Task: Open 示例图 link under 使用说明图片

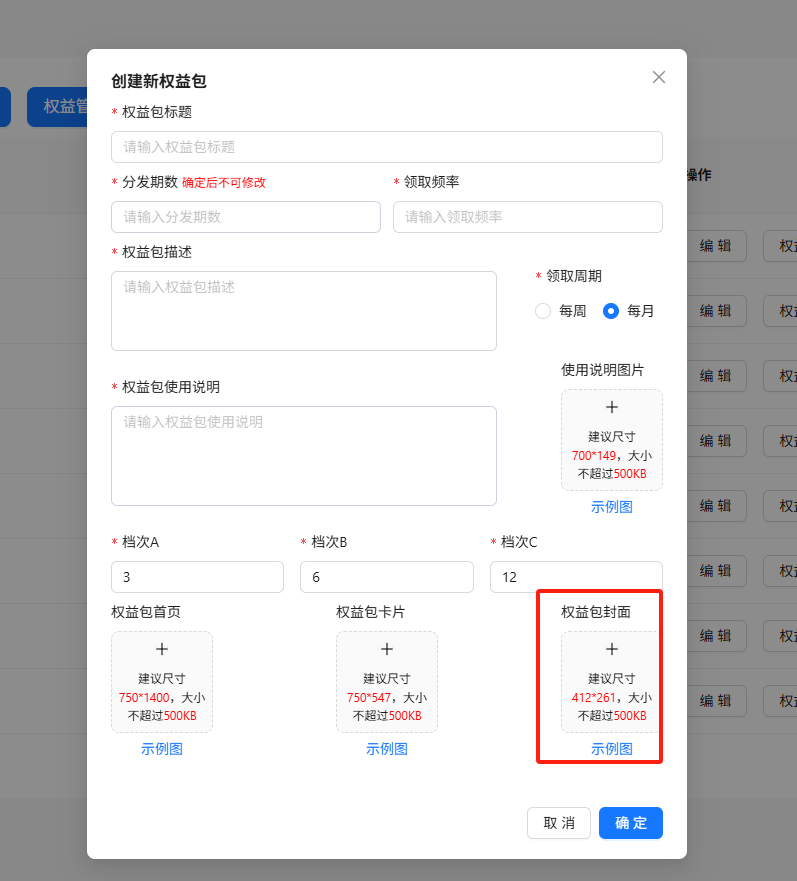Action: [612, 507]
